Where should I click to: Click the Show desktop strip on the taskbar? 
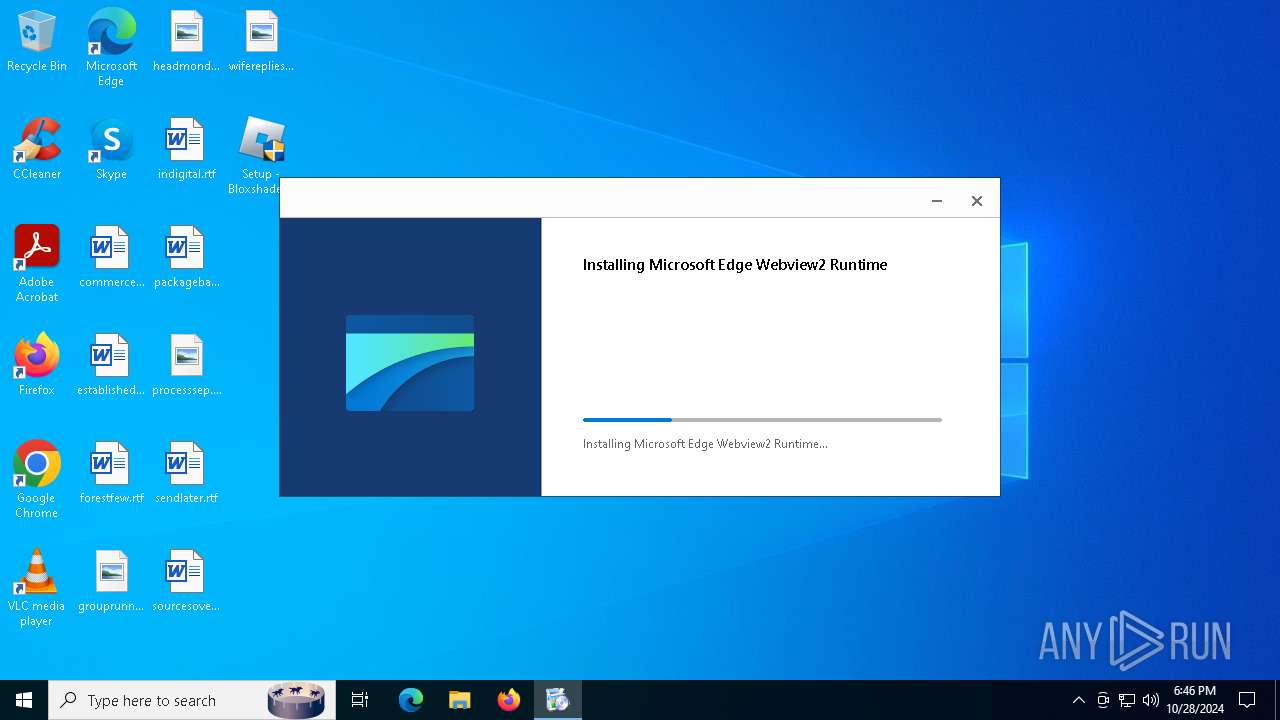(1277, 700)
